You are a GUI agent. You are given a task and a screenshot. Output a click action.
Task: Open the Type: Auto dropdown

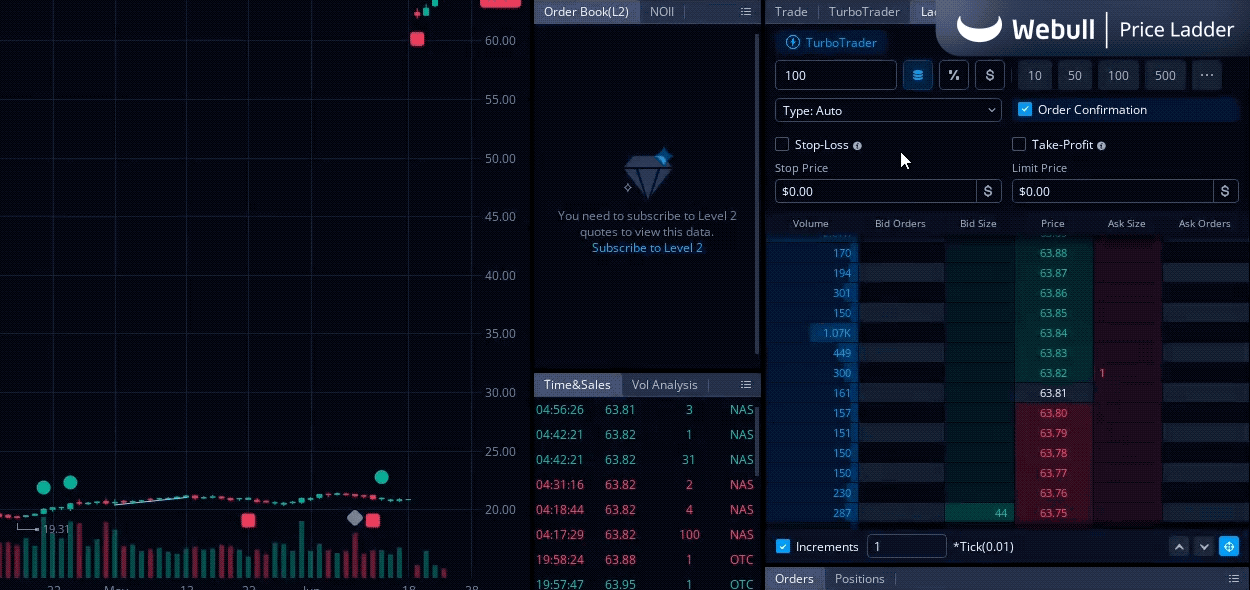click(888, 111)
